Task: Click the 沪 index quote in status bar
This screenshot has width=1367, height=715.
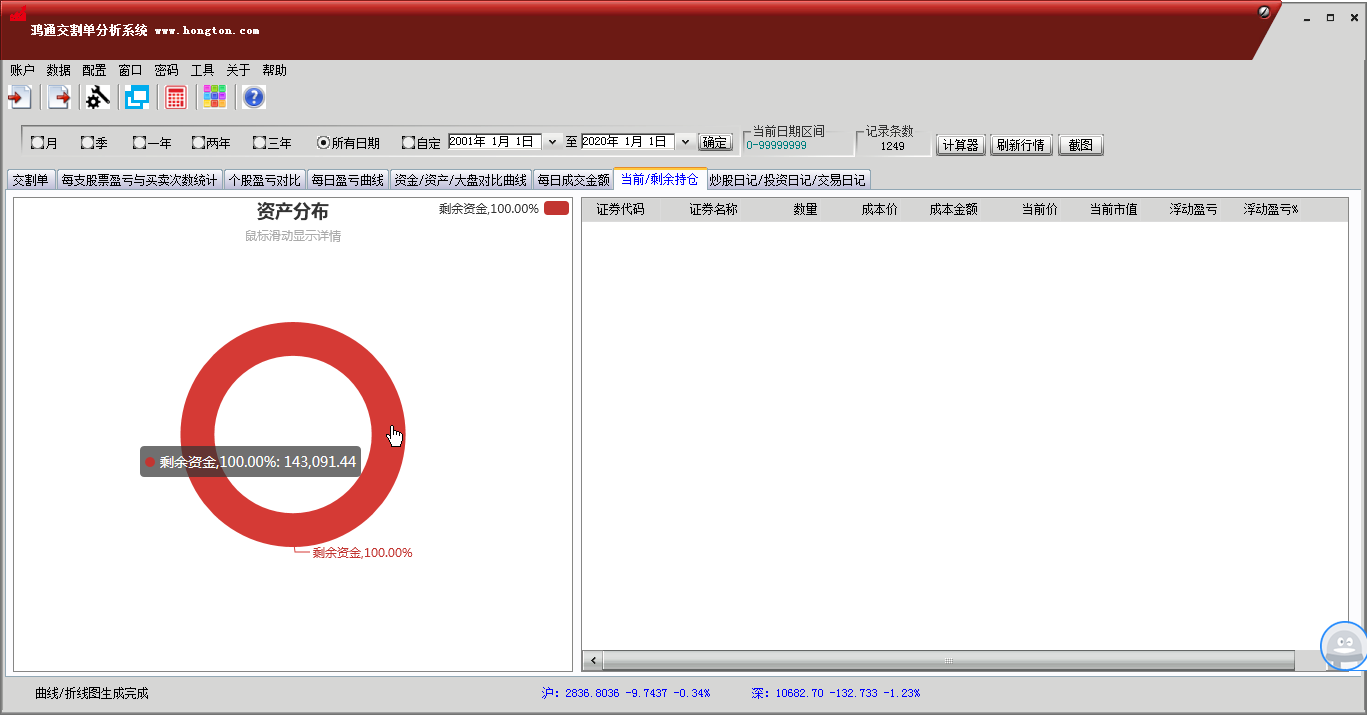Action: (625, 693)
